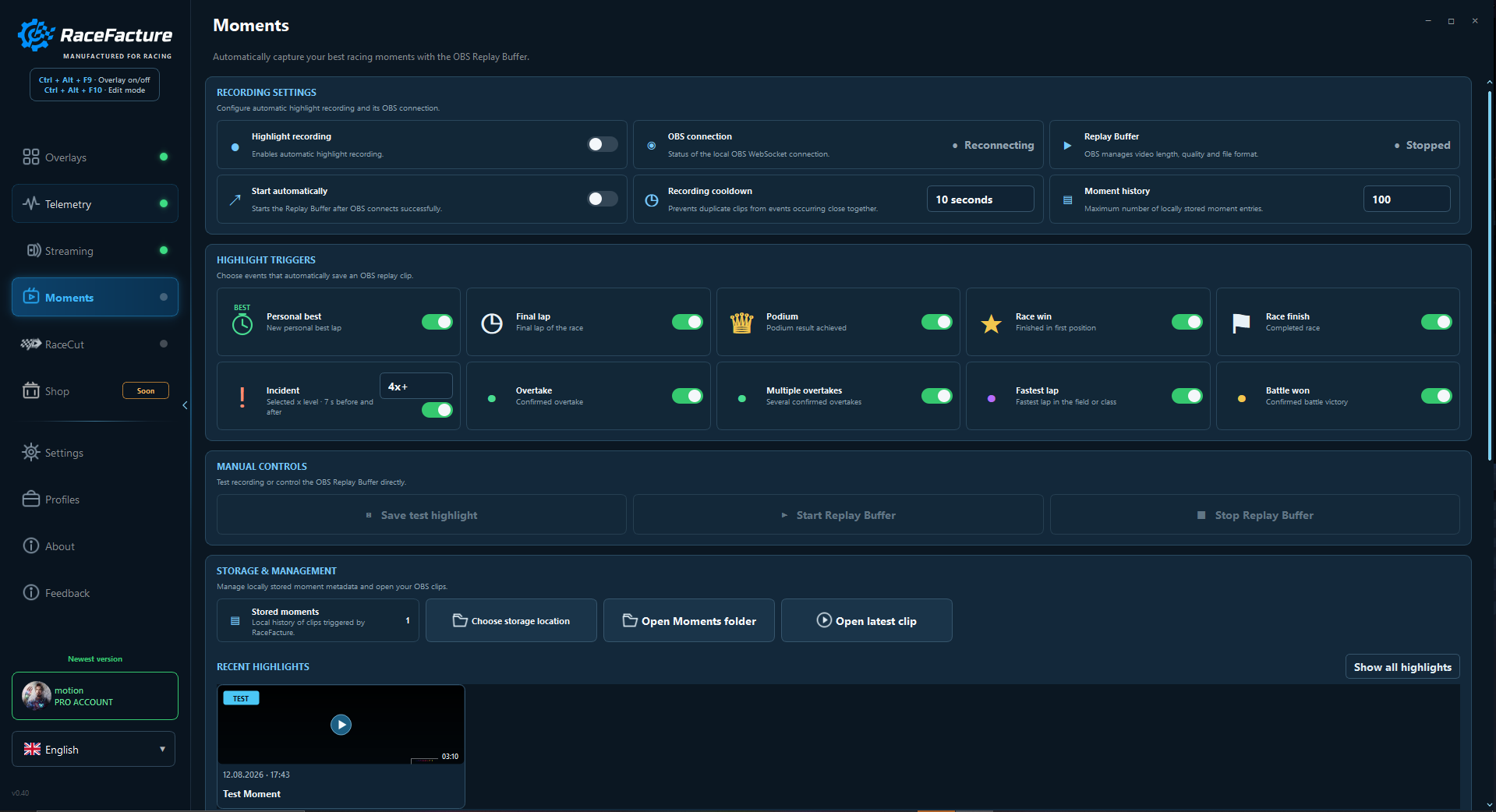1496x812 pixels.
Task: Open the Profiles page label
Action: [x=62, y=500]
